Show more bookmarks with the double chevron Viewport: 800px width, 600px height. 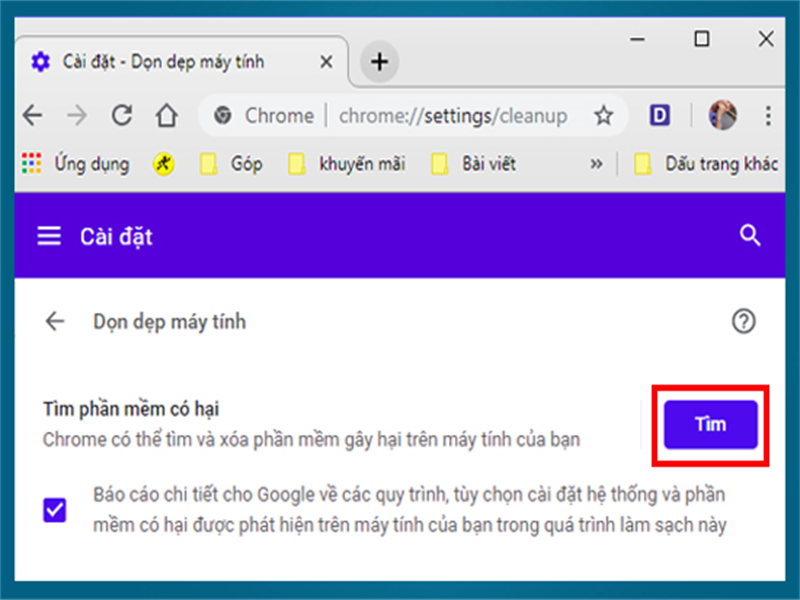pyautogui.click(x=596, y=164)
